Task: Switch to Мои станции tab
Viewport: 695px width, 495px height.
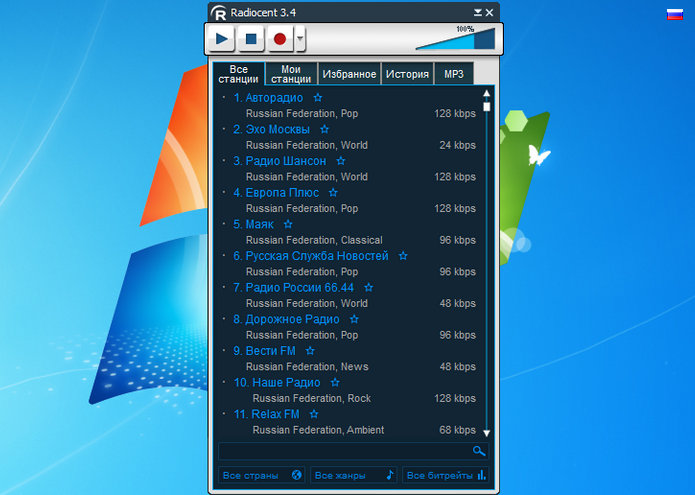Action: click(x=291, y=74)
